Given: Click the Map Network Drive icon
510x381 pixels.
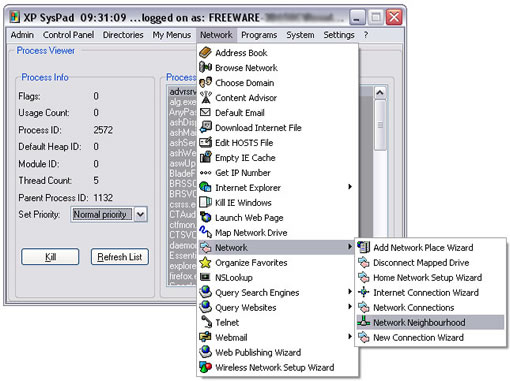Looking at the screenshot, I should (205, 232).
